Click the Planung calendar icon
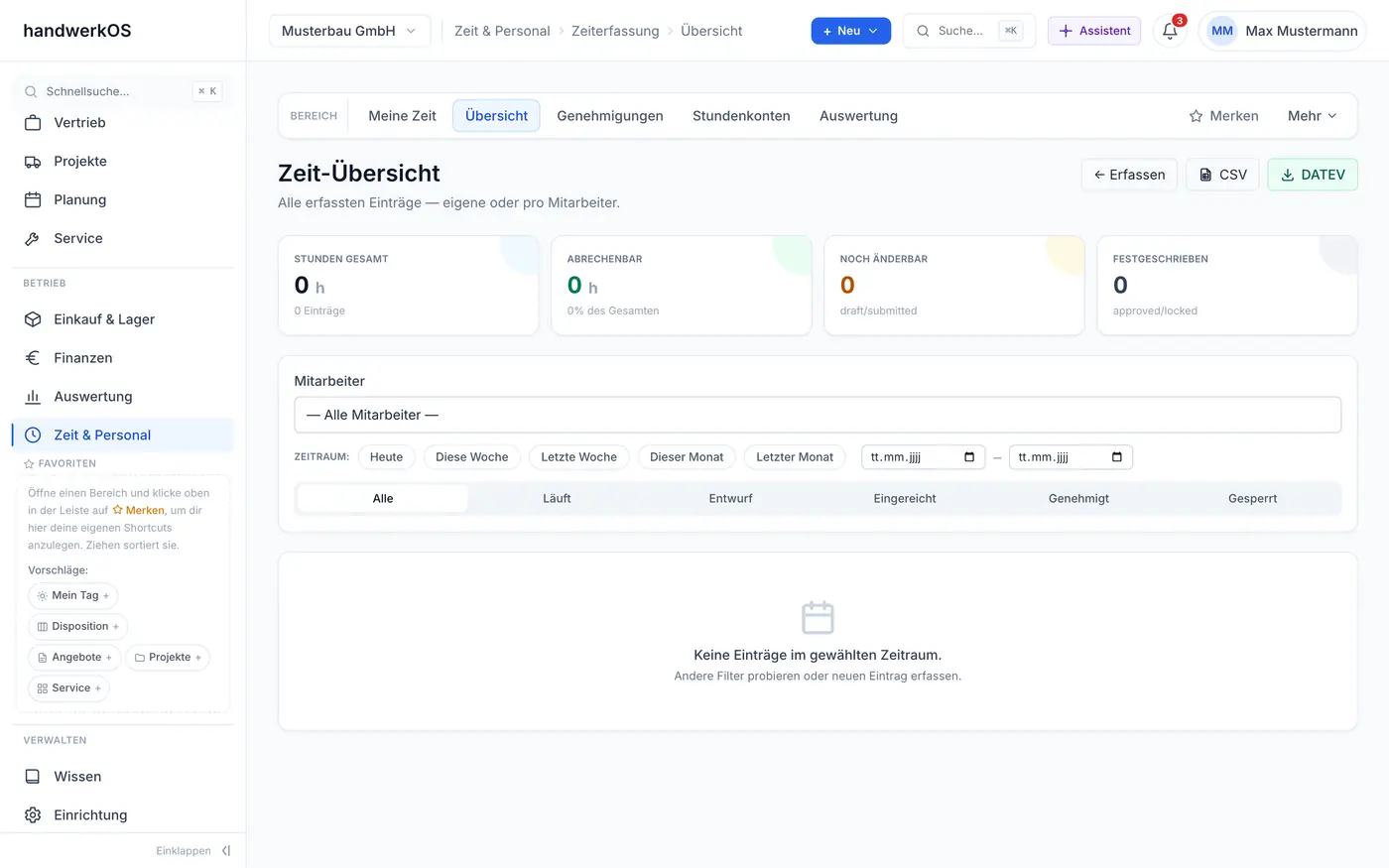Screen dimensions: 1389x868 coord(33,200)
